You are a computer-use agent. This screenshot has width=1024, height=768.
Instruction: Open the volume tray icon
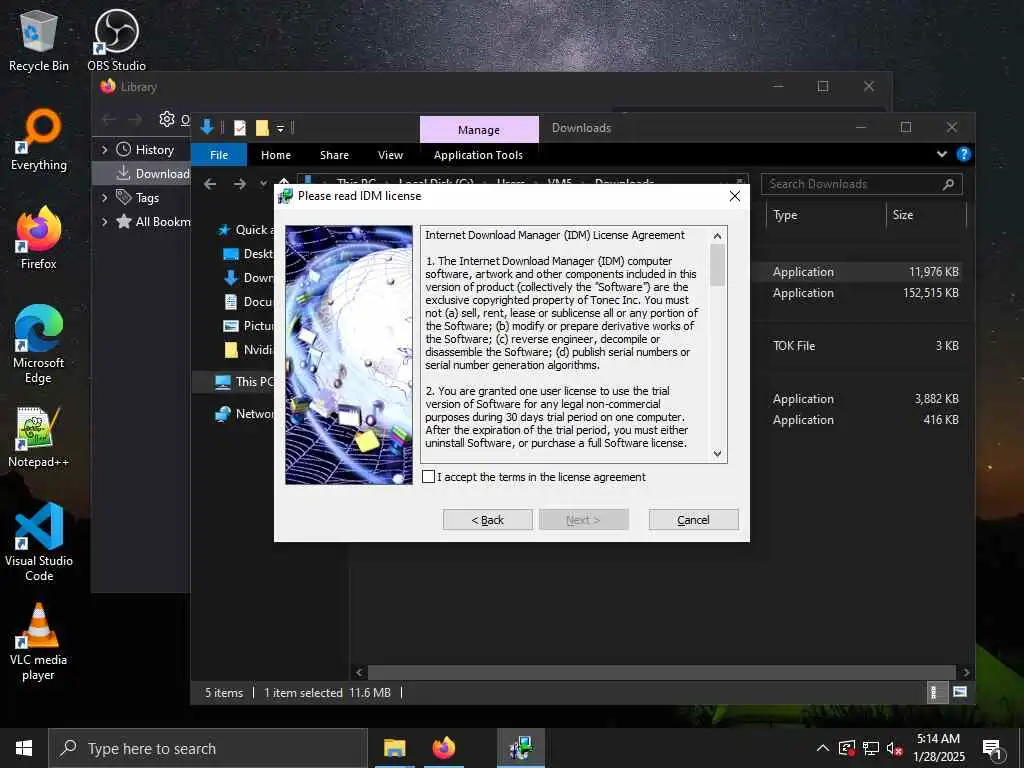coord(895,748)
